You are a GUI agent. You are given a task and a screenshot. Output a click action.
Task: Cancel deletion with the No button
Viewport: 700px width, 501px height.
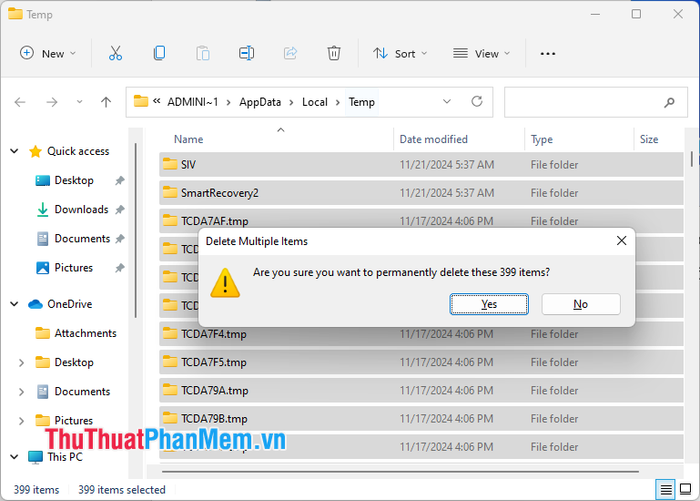(580, 304)
